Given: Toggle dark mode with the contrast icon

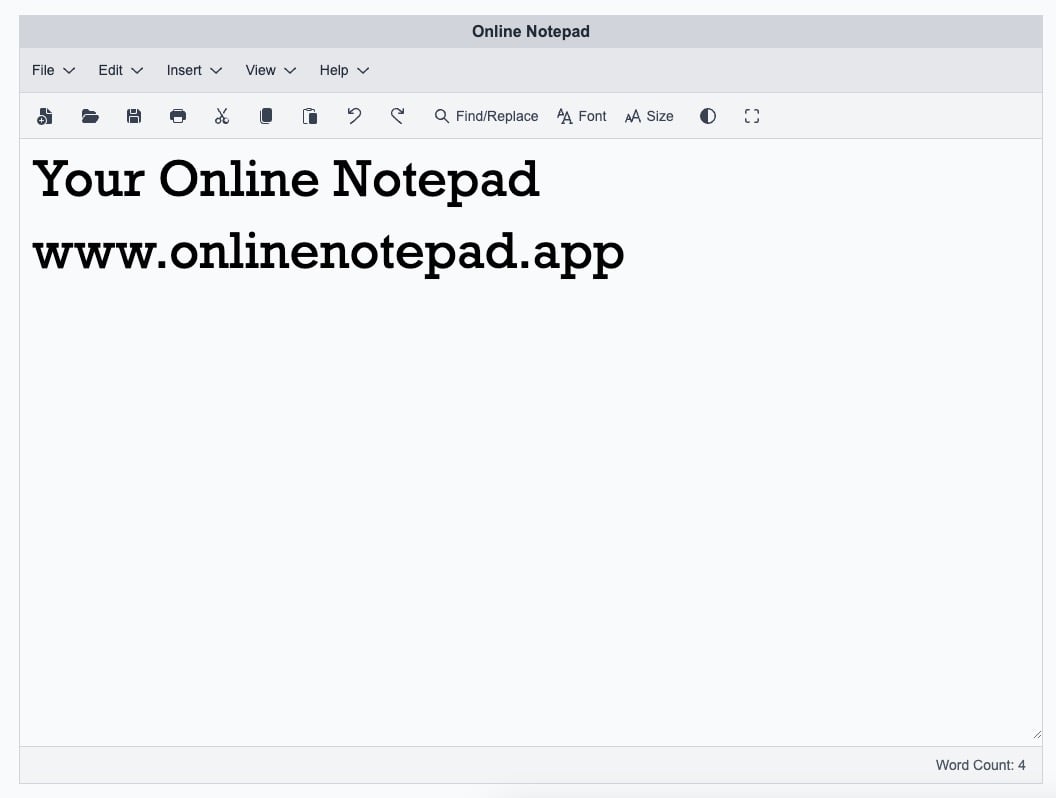Looking at the screenshot, I should tap(708, 116).
